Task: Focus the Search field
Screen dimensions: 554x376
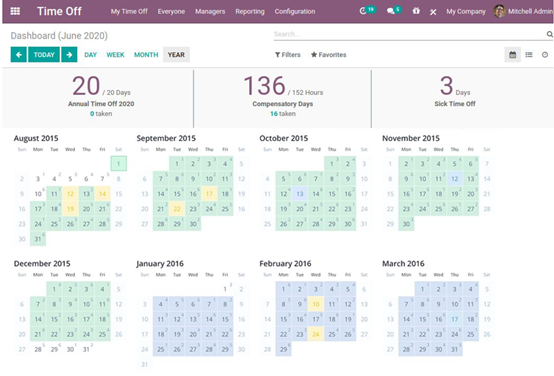Action: click(409, 34)
